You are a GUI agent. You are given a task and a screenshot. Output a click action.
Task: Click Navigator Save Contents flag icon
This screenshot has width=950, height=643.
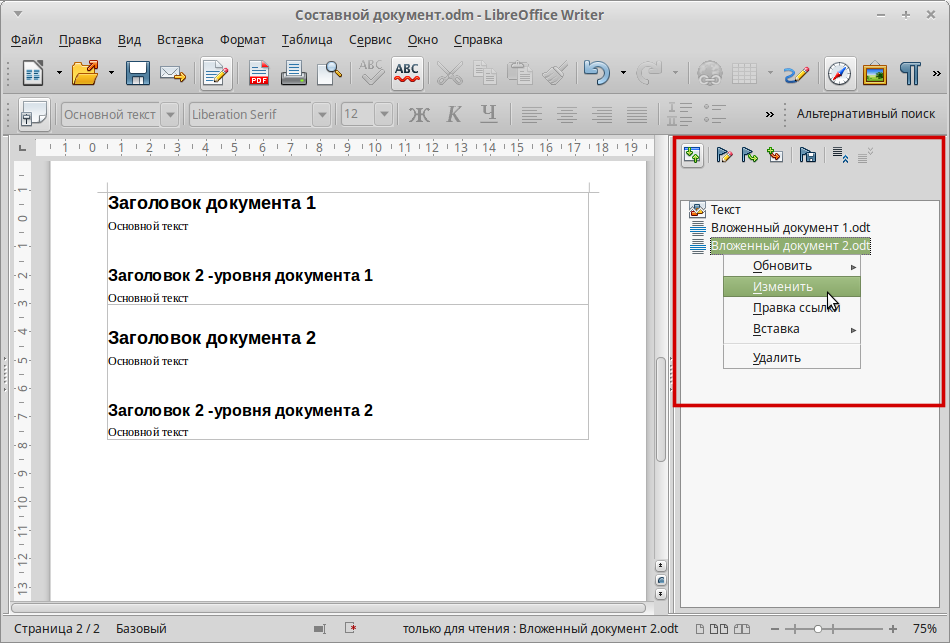[x=807, y=155]
